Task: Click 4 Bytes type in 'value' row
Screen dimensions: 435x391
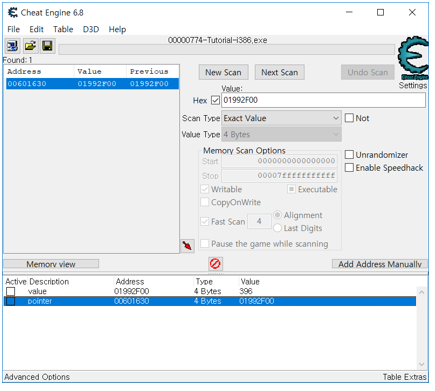Action: (208, 291)
